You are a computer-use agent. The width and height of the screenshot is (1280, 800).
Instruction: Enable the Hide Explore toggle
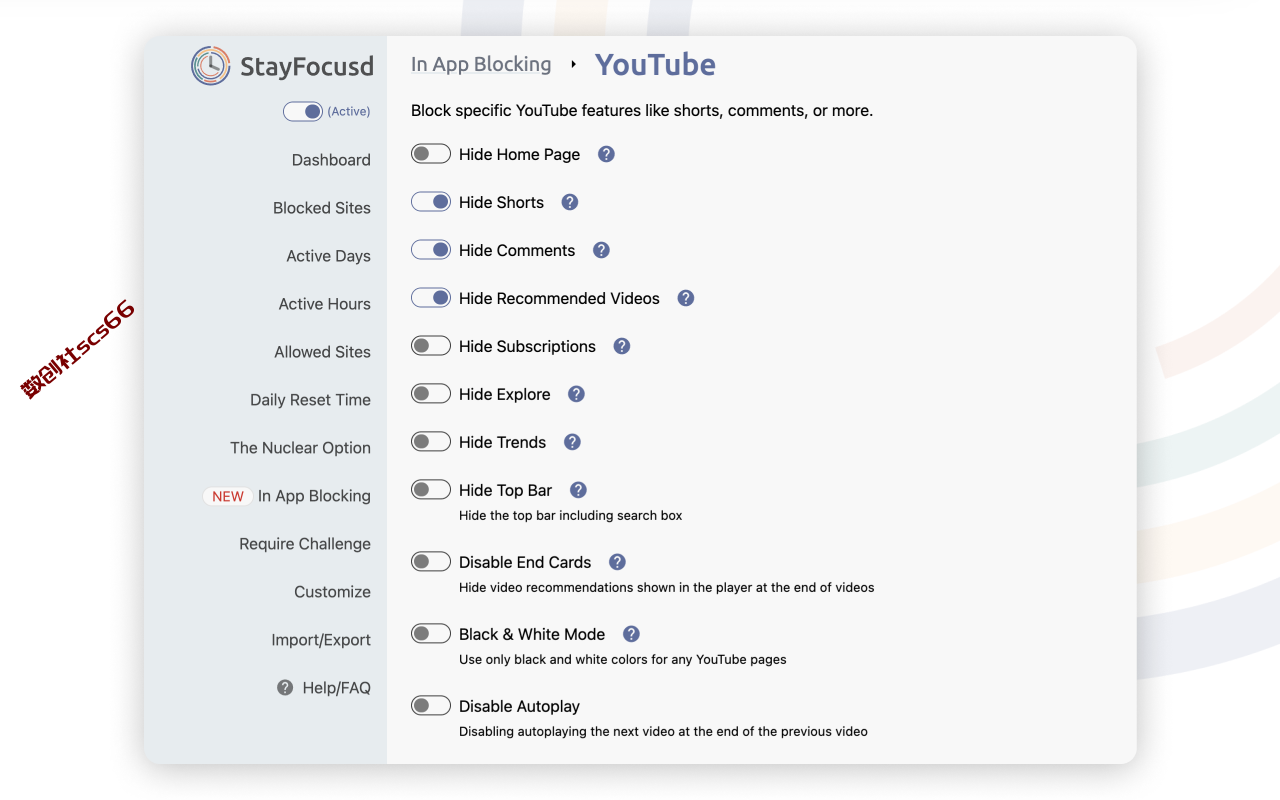tap(431, 394)
